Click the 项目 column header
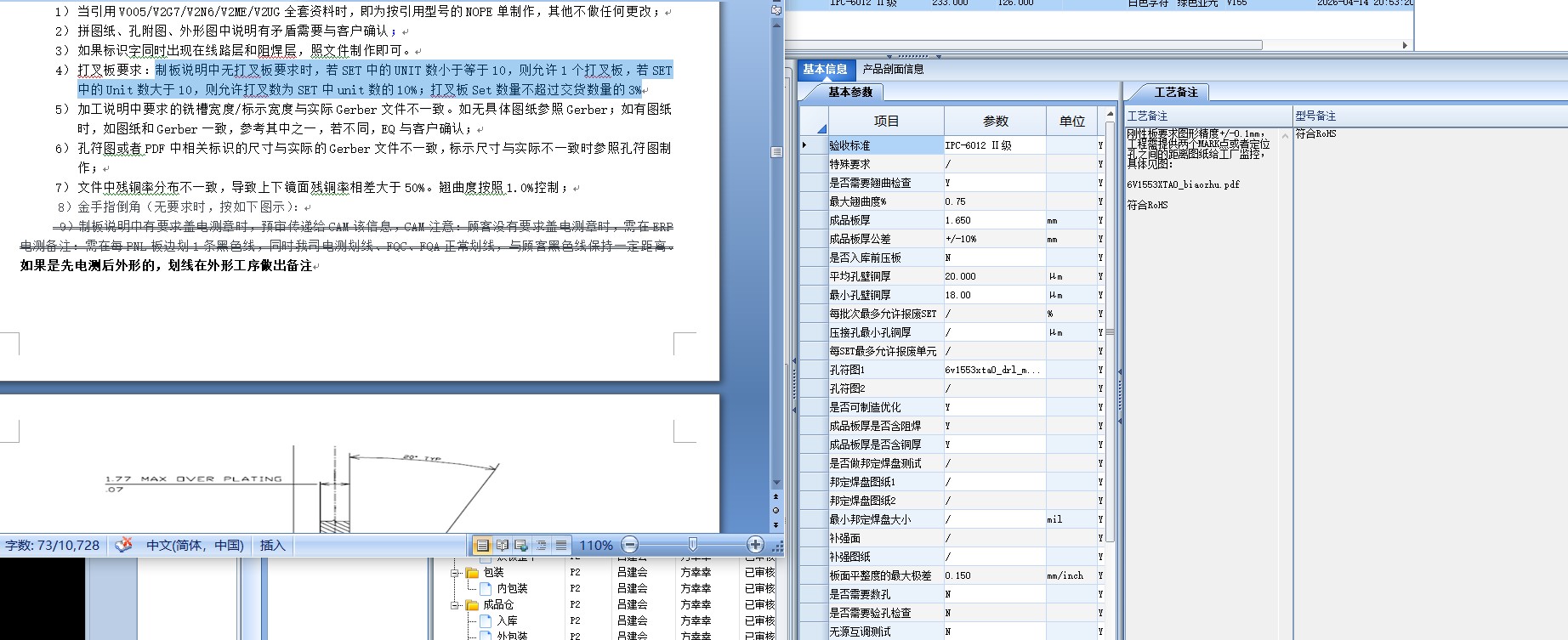1568x640 pixels. [x=886, y=121]
